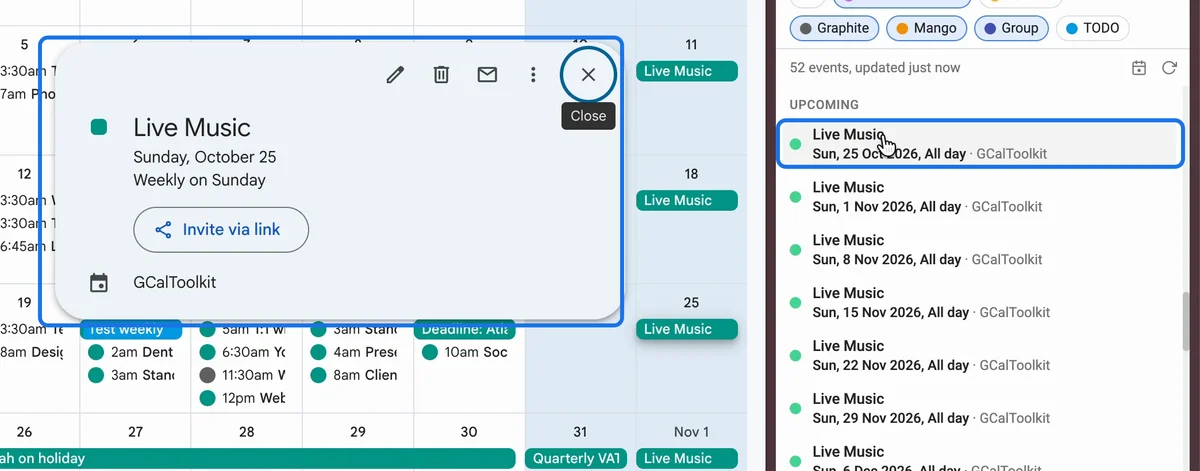The image size is (1200, 471).
Task: Open Live Music event on Nov 1
Action: click(x=687, y=458)
